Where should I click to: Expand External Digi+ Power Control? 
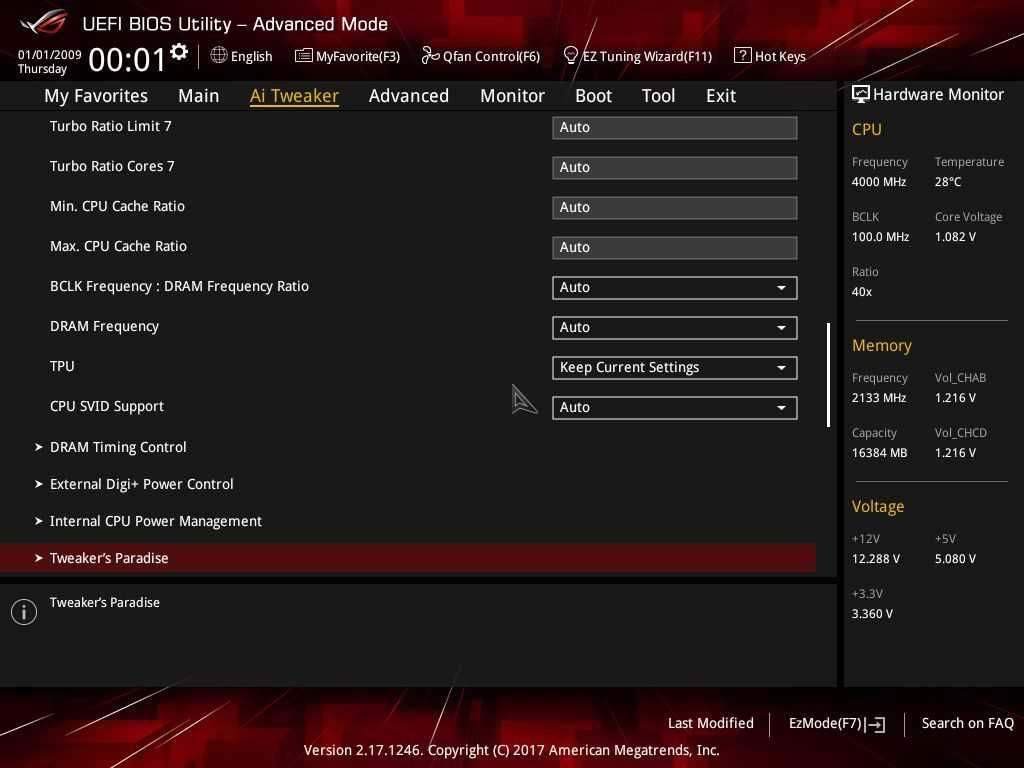pyautogui.click(x=141, y=484)
